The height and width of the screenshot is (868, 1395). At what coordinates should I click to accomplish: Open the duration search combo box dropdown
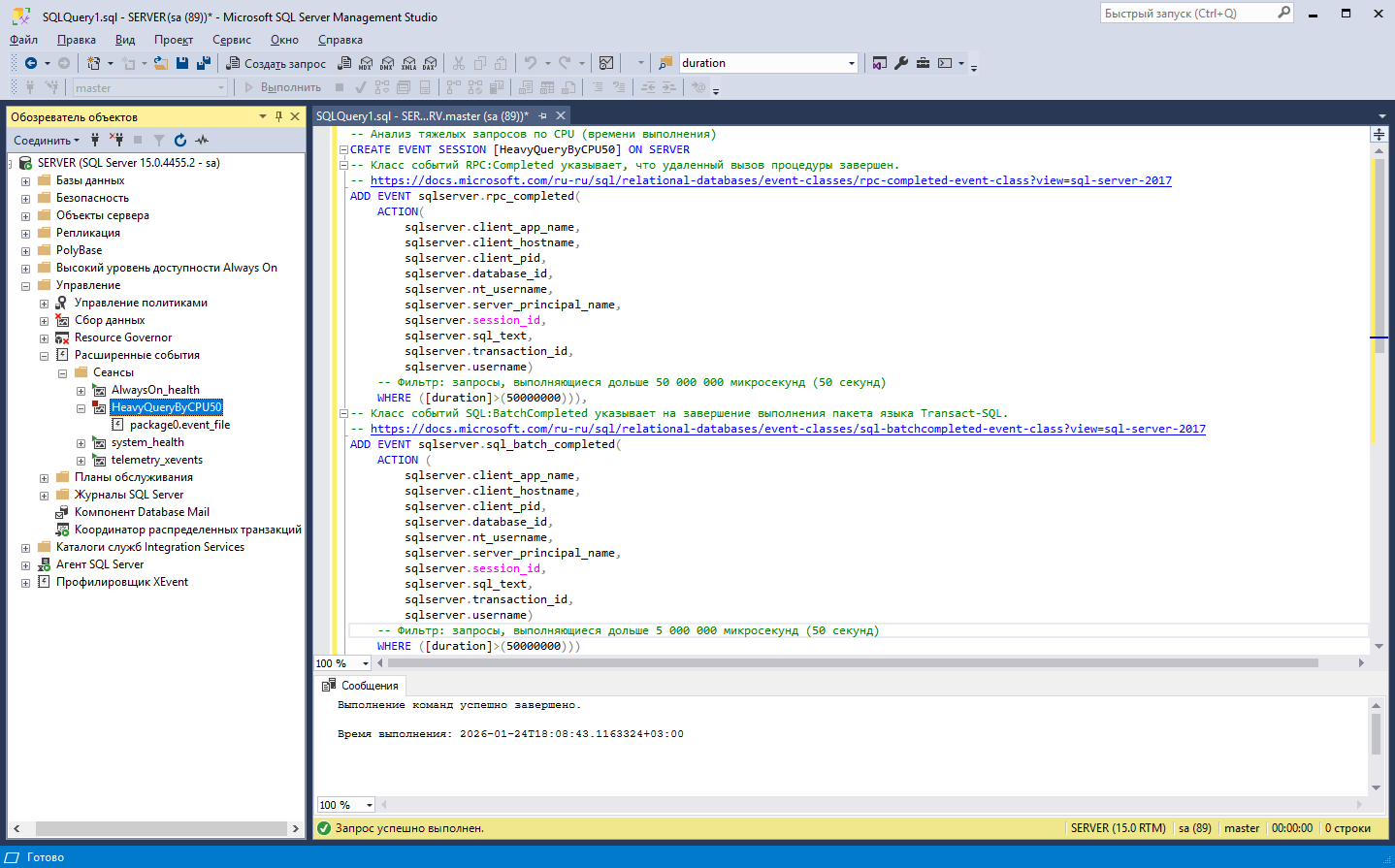pyautogui.click(x=851, y=63)
